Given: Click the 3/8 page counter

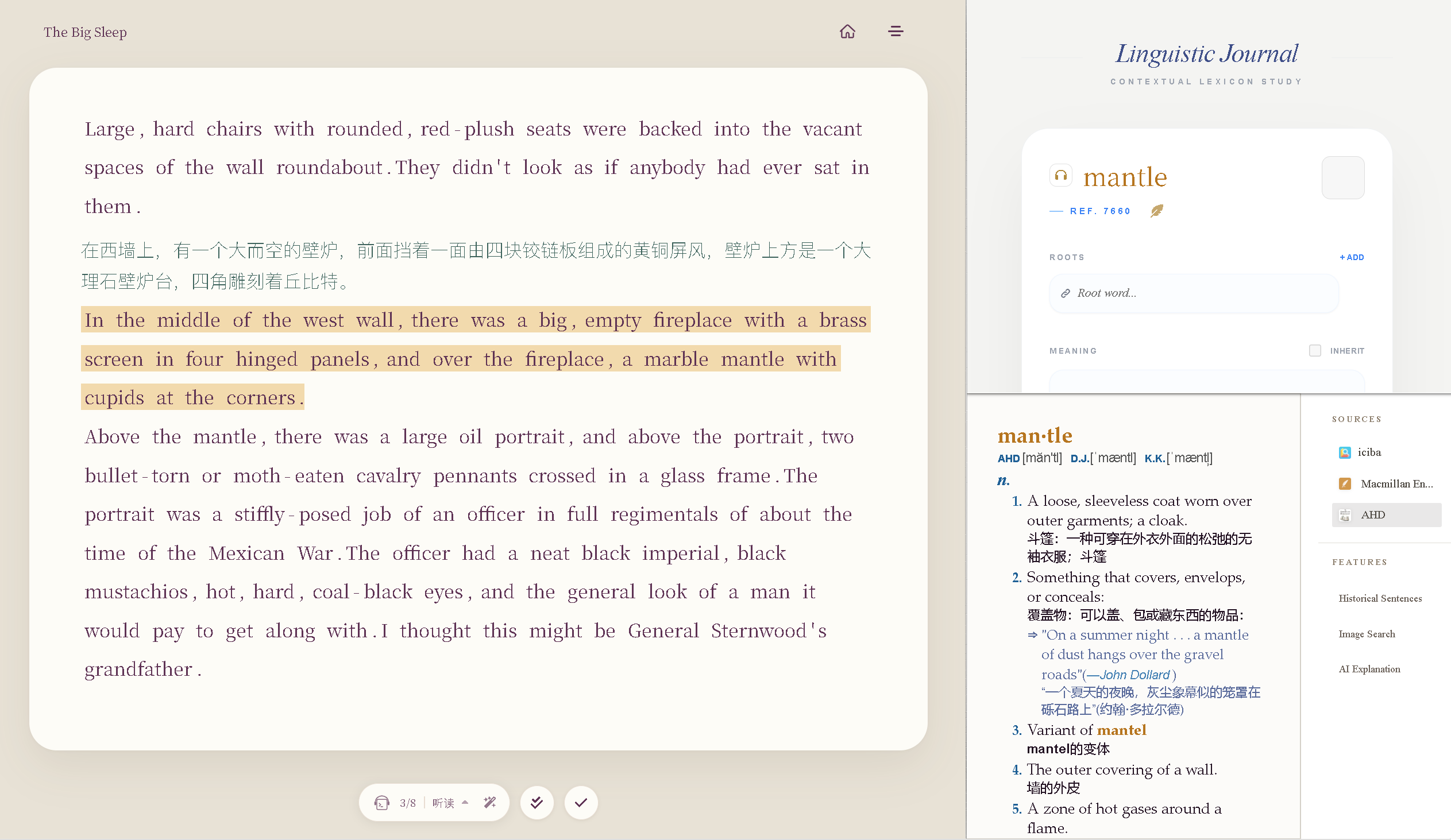Looking at the screenshot, I should coord(407,803).
